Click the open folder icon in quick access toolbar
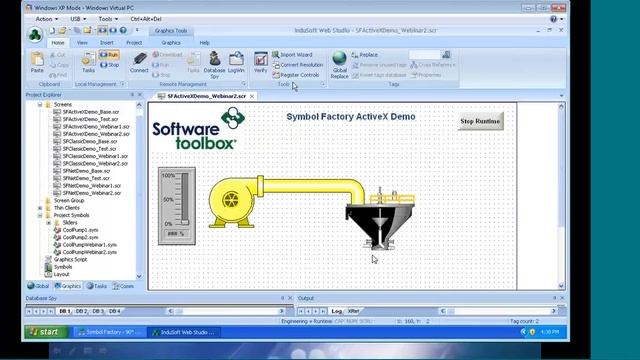The height and width of the screenshot is (360, 640). click(62, 31)
